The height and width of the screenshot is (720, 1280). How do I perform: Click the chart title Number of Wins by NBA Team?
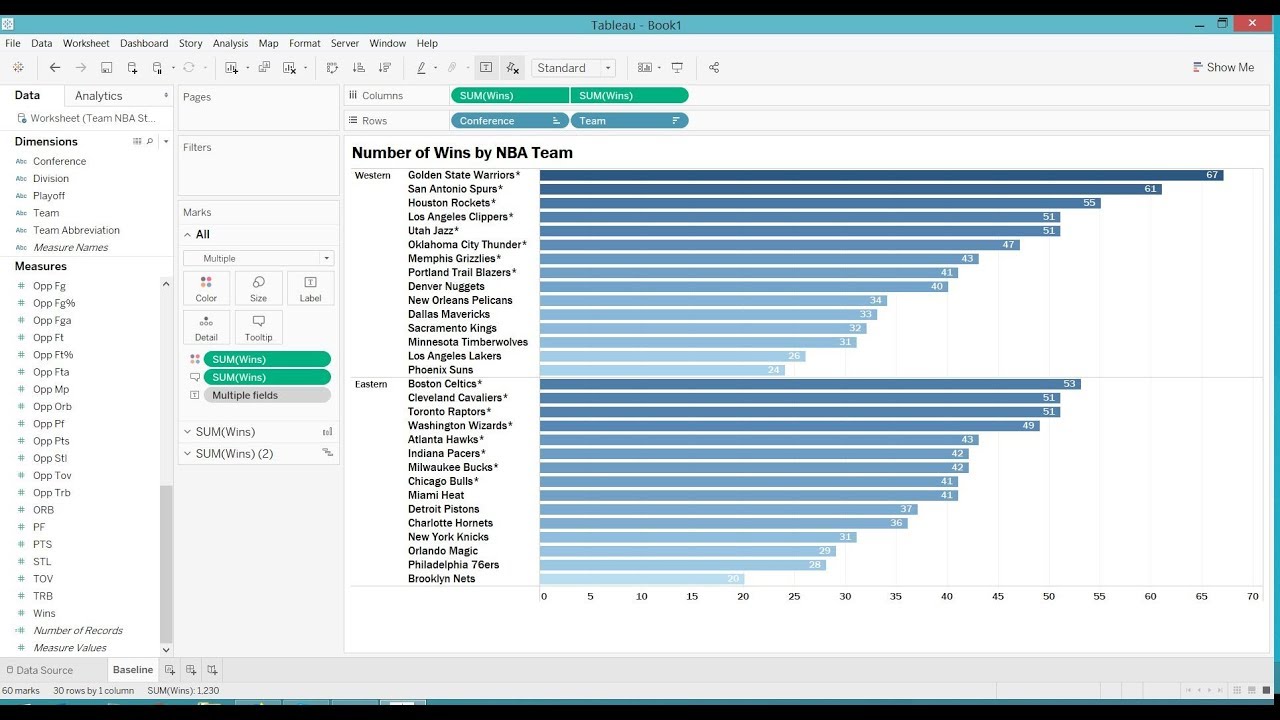click(x=462, y=153)
